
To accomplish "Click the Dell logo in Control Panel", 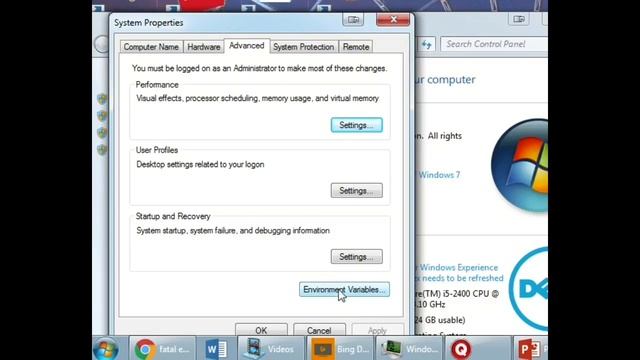I will point(529,289).
